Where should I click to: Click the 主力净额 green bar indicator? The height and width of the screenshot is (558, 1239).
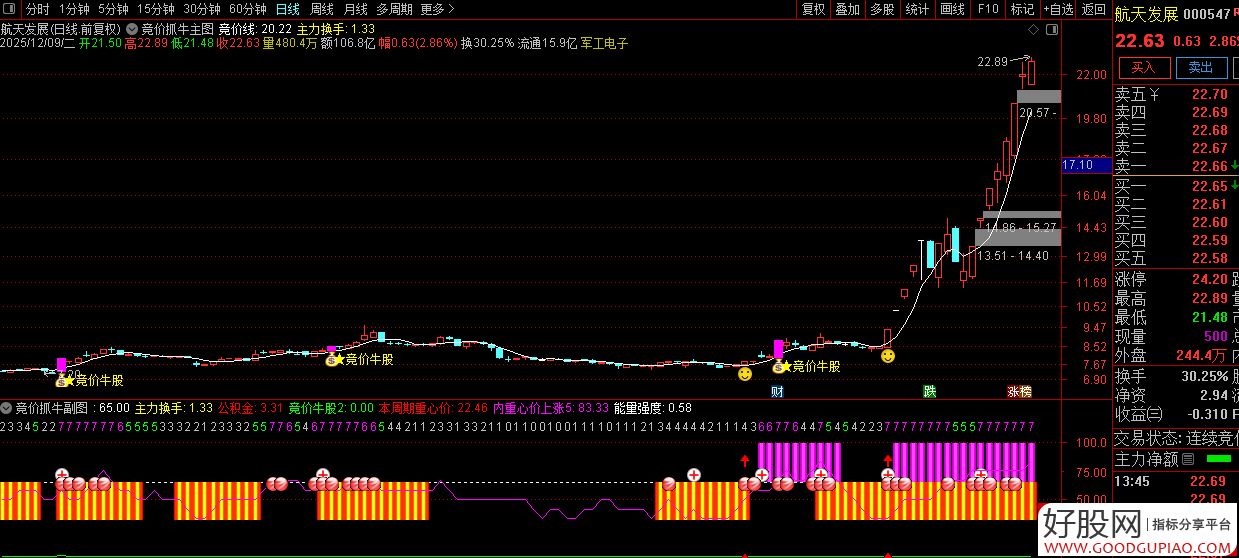coord(1219,459)
